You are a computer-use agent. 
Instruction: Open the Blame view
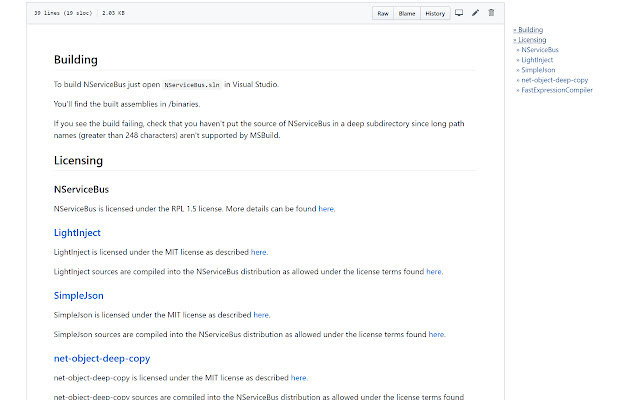(x=407, y=13)
